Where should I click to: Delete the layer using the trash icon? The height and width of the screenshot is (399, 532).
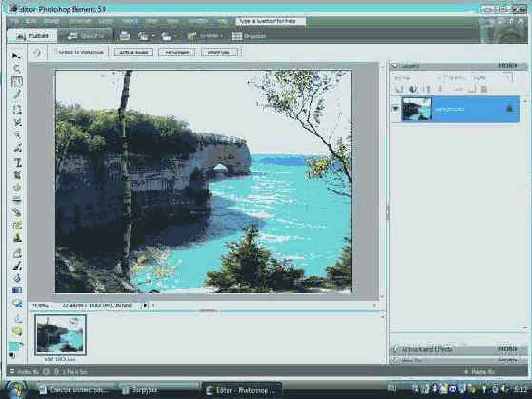click(x=484, y=90)
